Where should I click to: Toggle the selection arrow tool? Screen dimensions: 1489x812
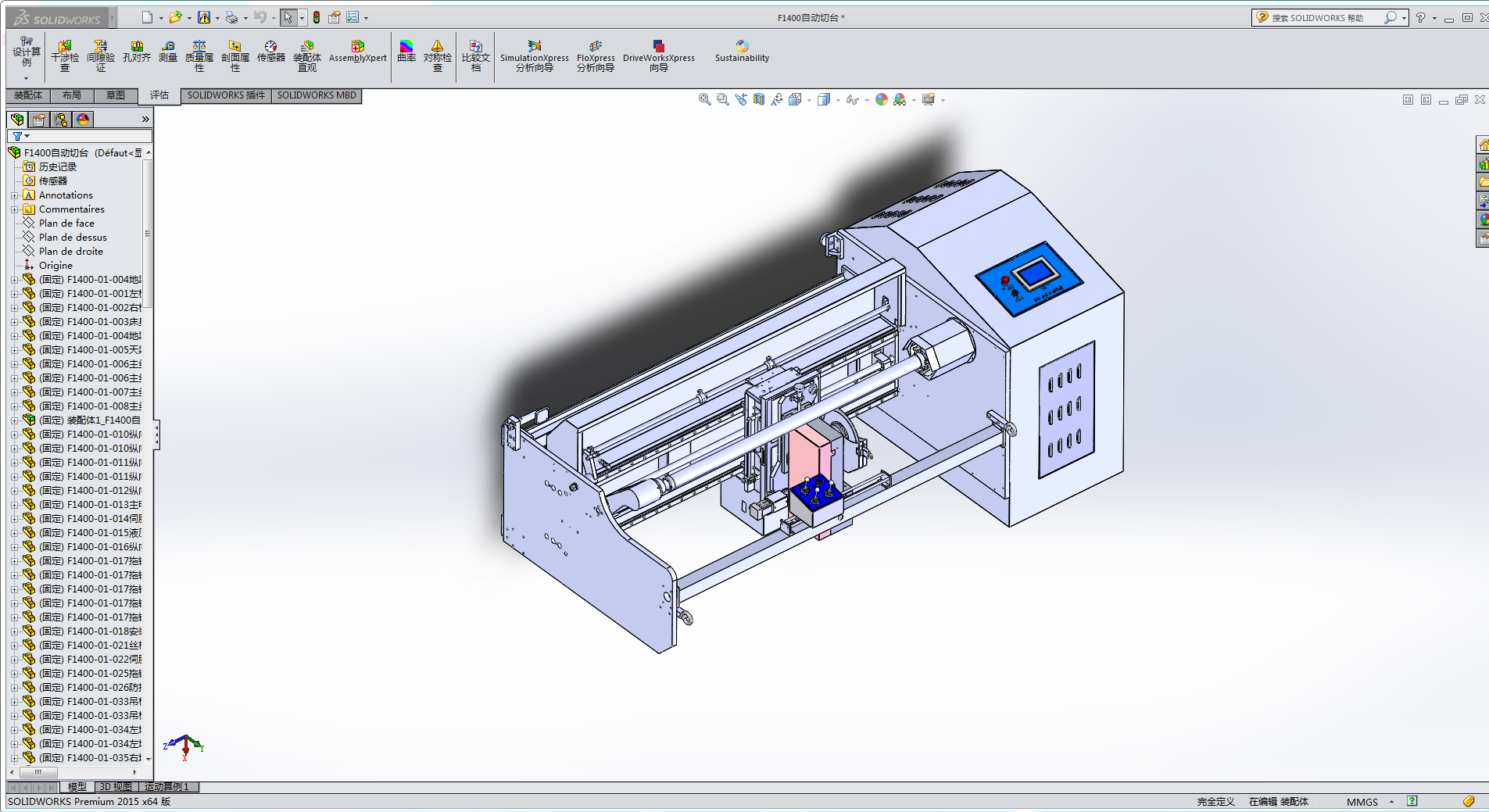288,17
